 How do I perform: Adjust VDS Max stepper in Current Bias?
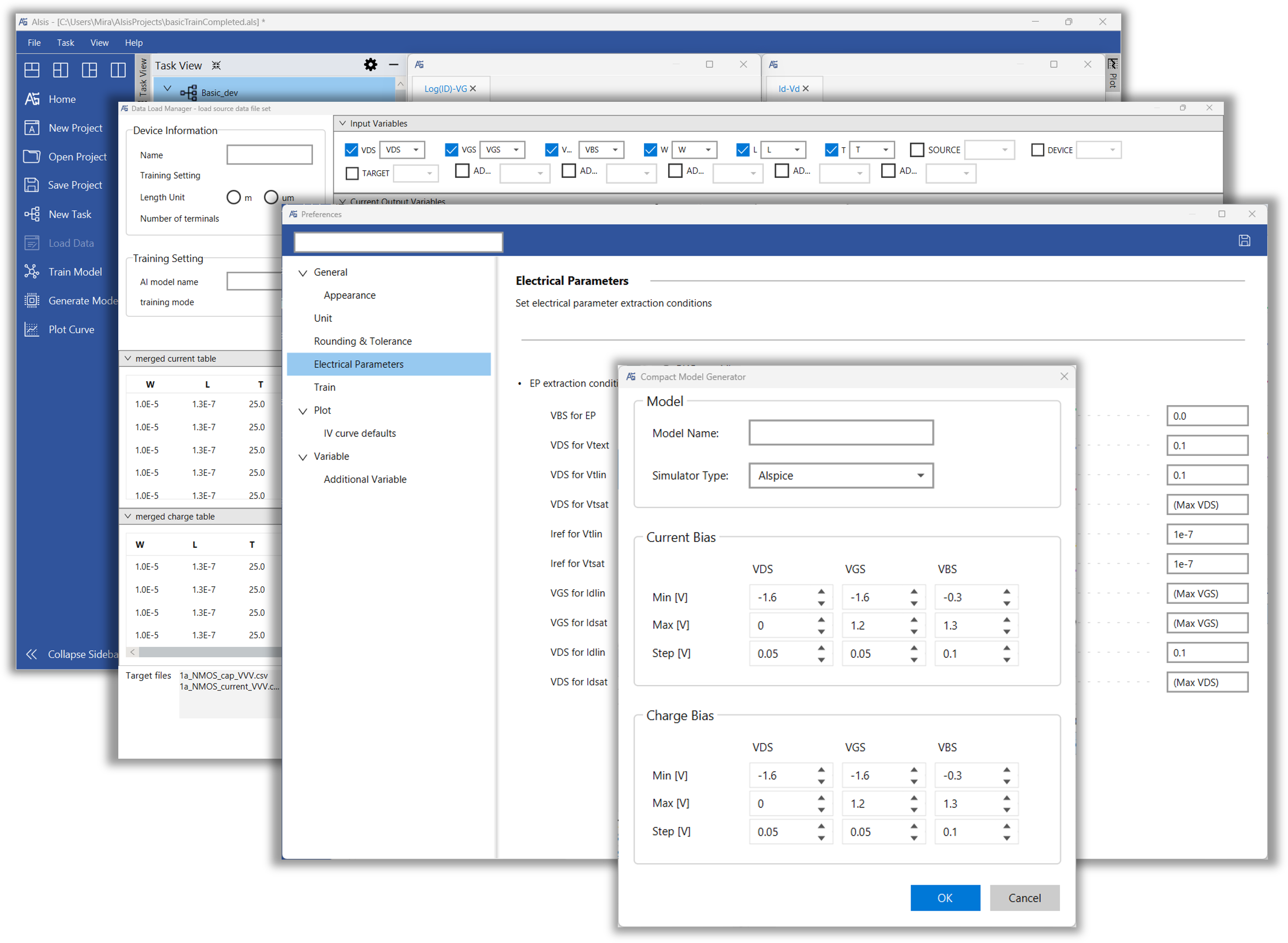click(820, 624)
